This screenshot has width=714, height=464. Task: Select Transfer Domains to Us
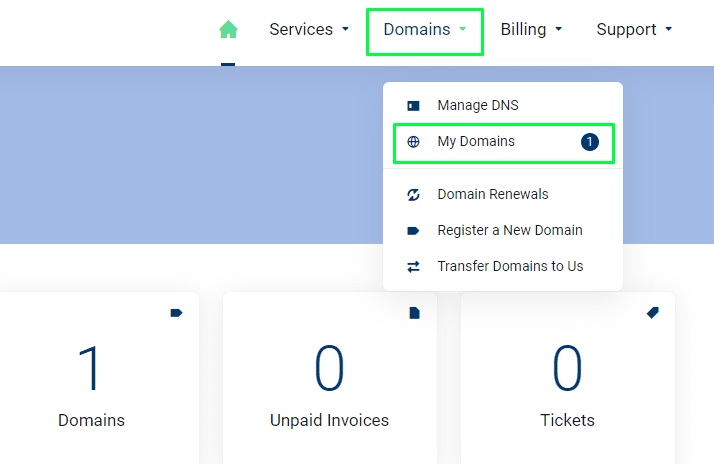(503, 266)
